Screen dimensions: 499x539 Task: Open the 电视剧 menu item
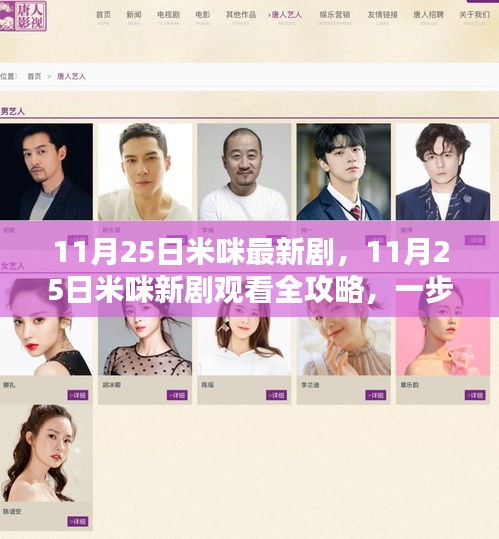coord(168,18)
